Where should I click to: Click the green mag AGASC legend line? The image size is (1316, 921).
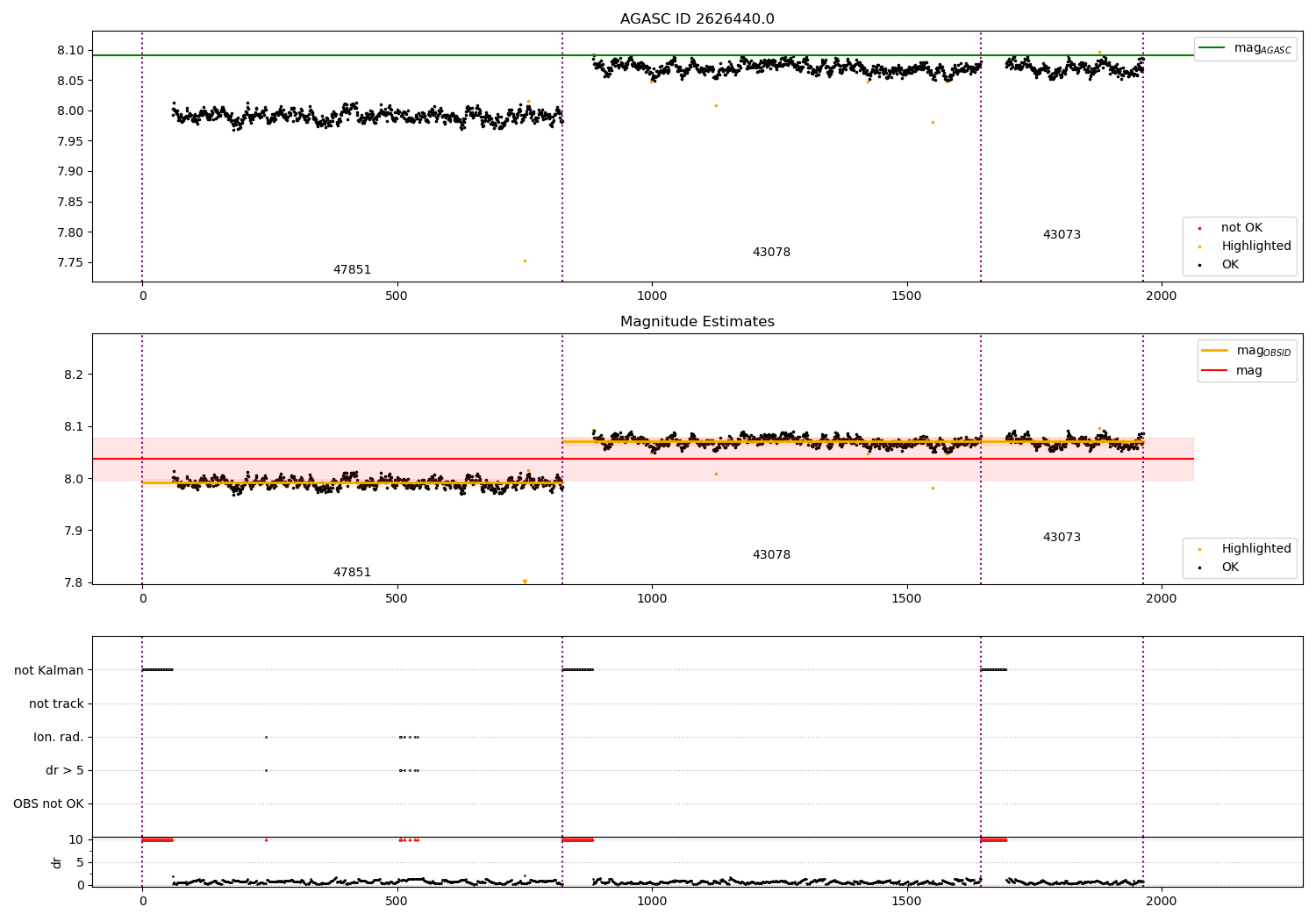[x=1212, y=48]
